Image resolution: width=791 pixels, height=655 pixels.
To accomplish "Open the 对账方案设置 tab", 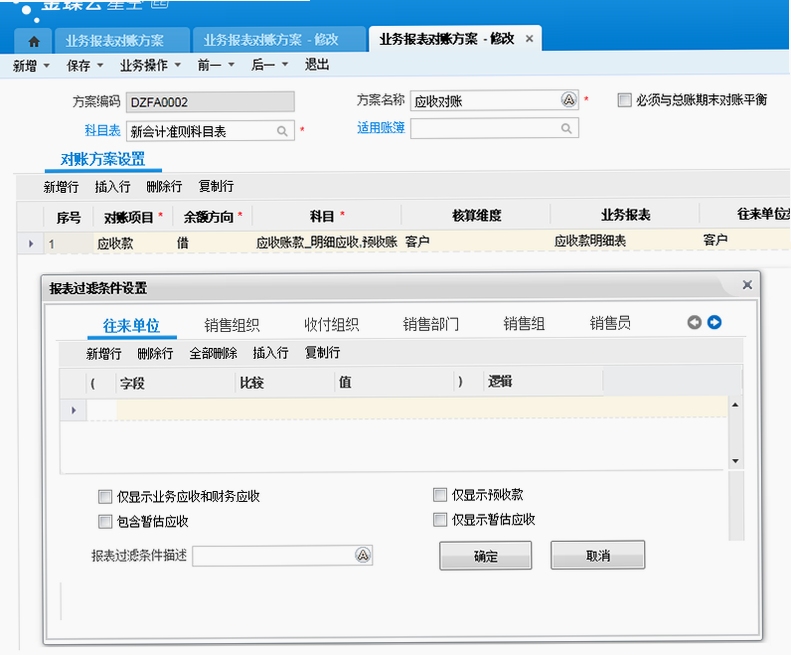I will click(x=103, y=159).
